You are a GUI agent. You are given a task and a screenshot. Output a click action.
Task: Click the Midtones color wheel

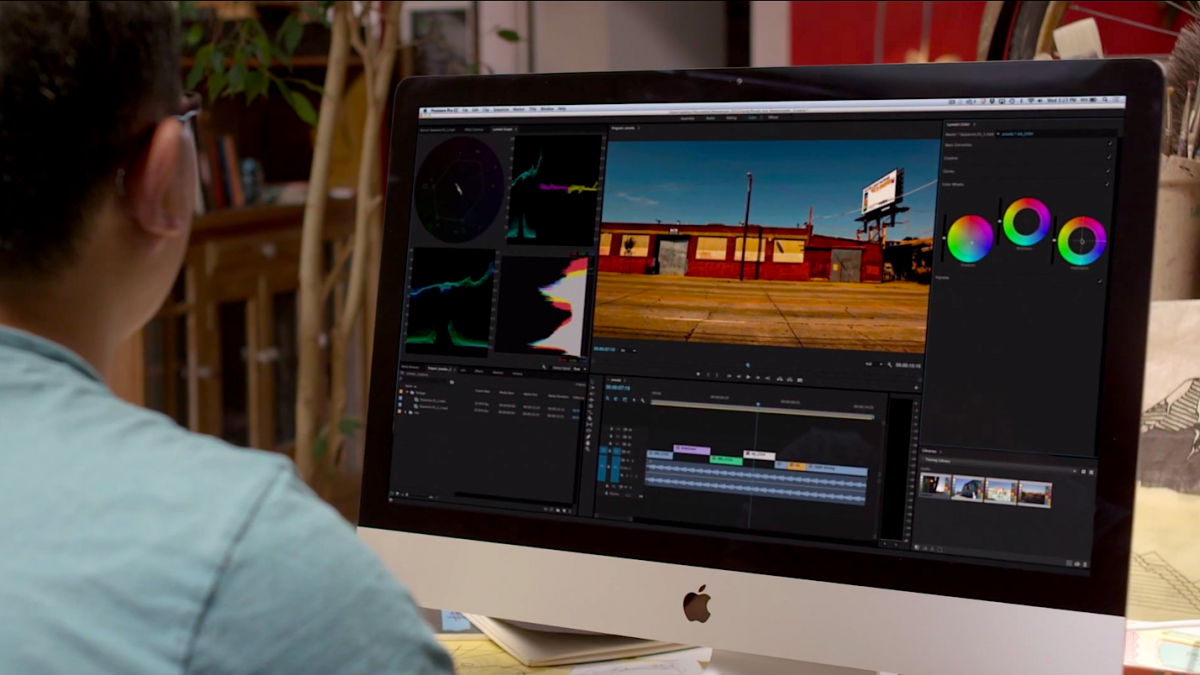point(1027,222)
